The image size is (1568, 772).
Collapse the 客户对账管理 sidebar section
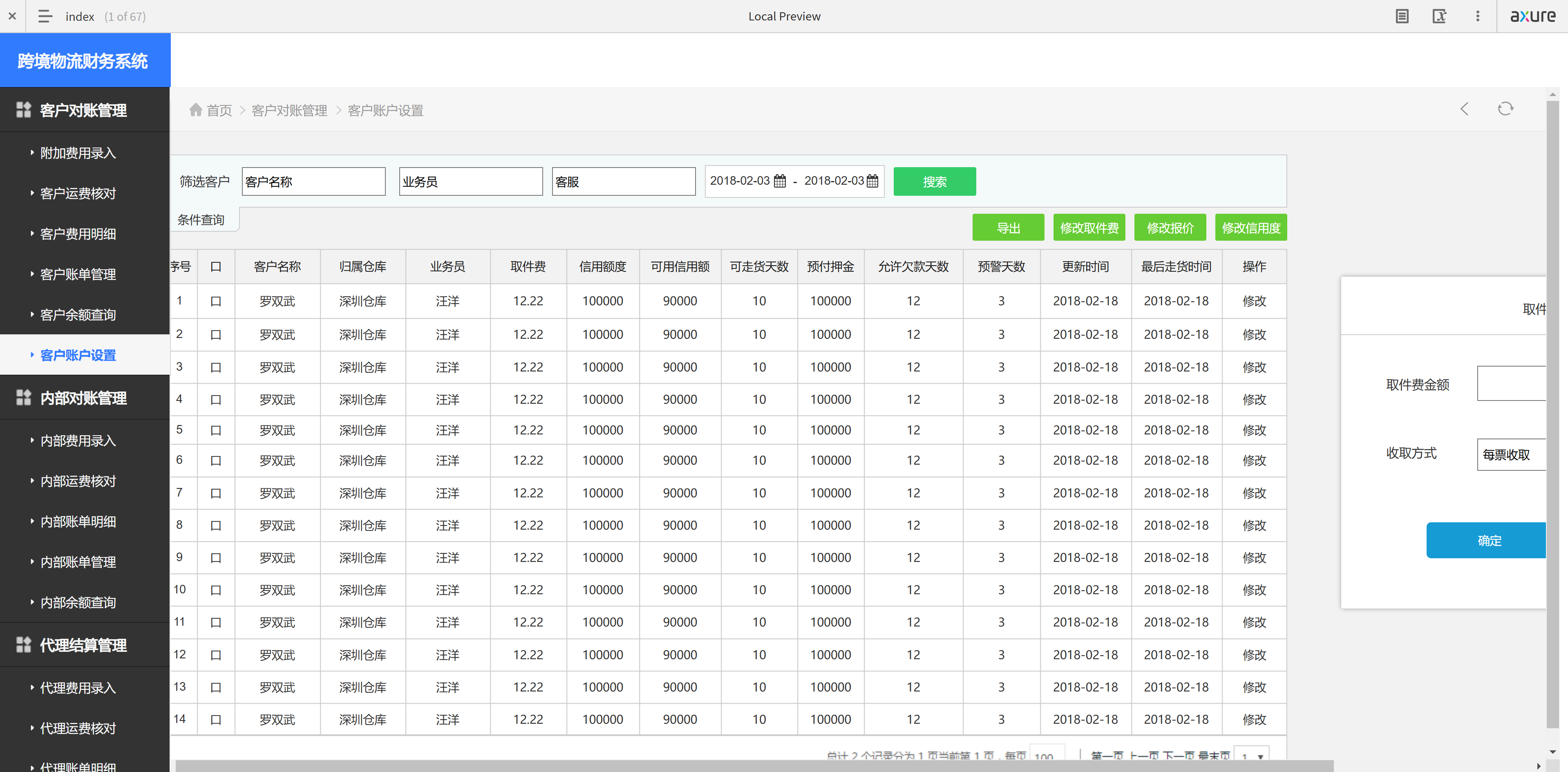(84, 110)
